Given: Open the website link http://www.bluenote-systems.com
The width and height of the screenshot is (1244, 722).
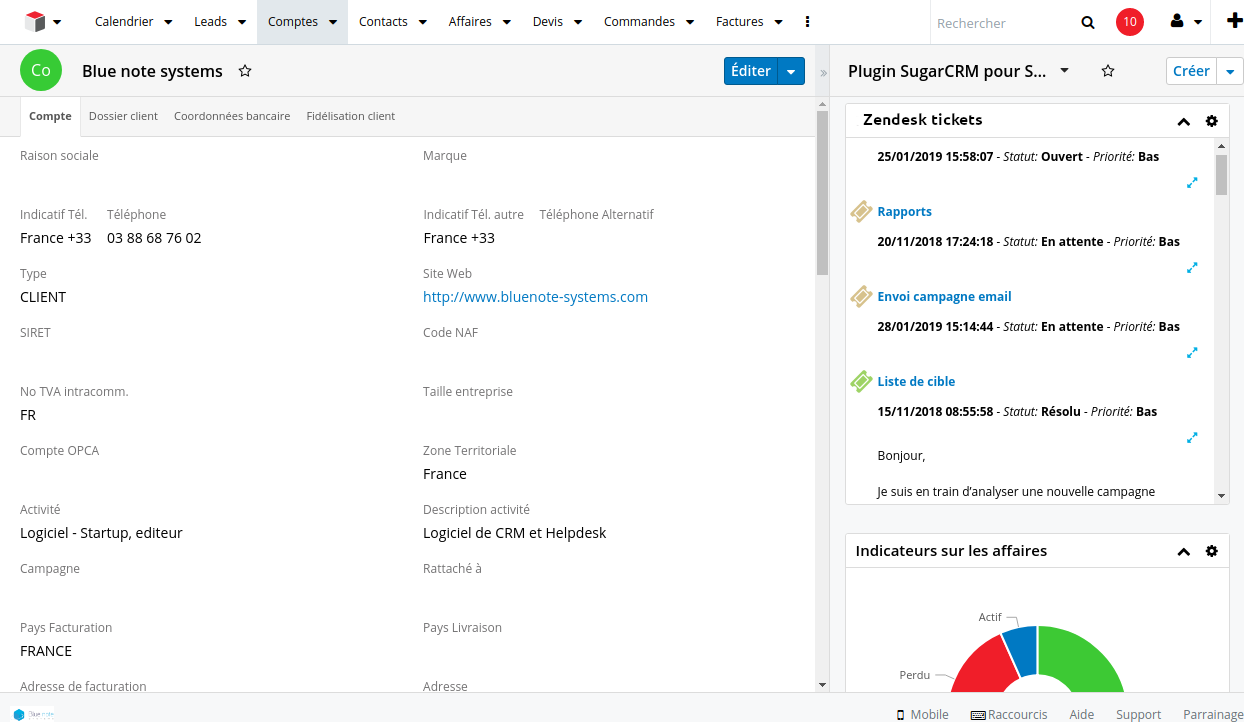Looking at the screenshot, I should (x=535, y=297).
